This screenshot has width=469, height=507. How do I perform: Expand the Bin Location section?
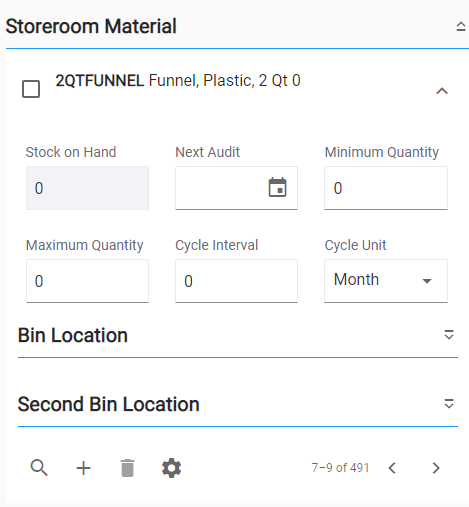coord(449,335)
